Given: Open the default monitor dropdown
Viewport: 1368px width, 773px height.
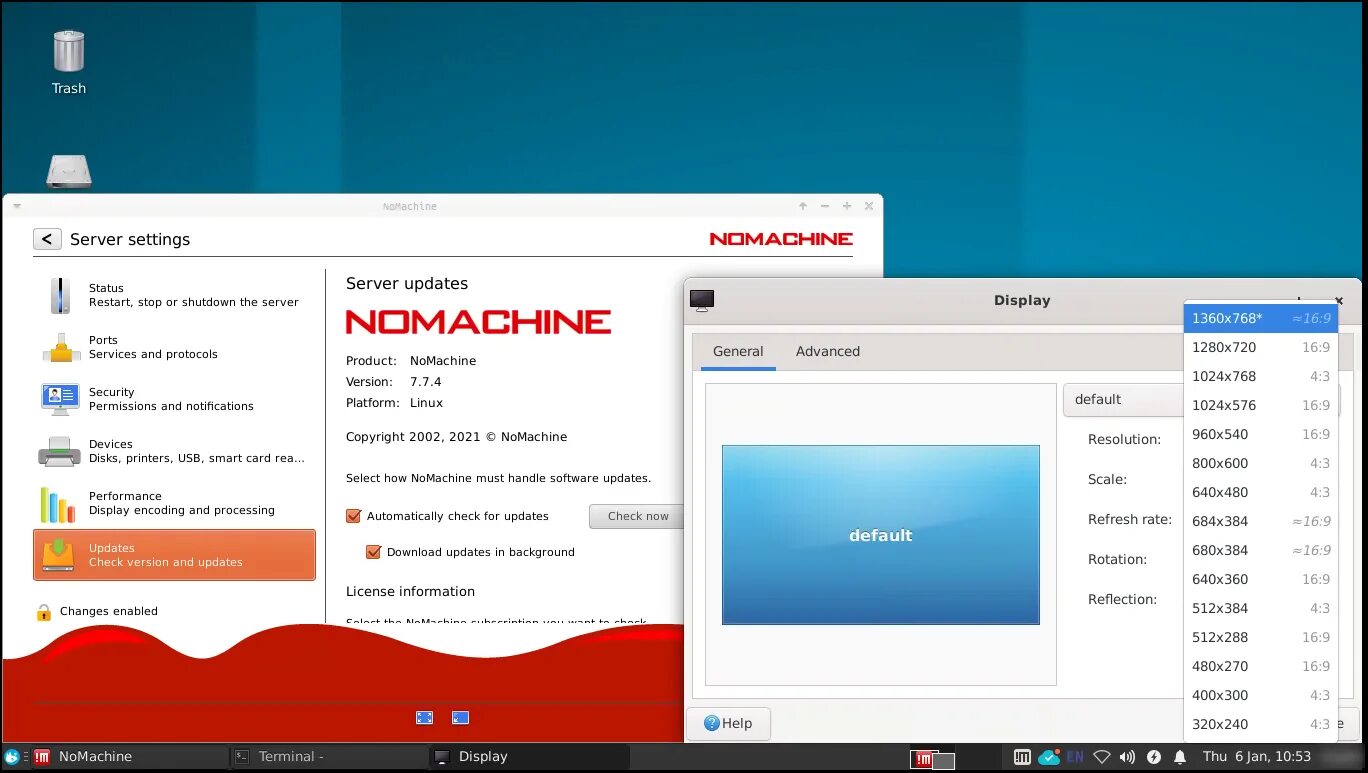Looking at the screenshot, I should [1123, 399].
